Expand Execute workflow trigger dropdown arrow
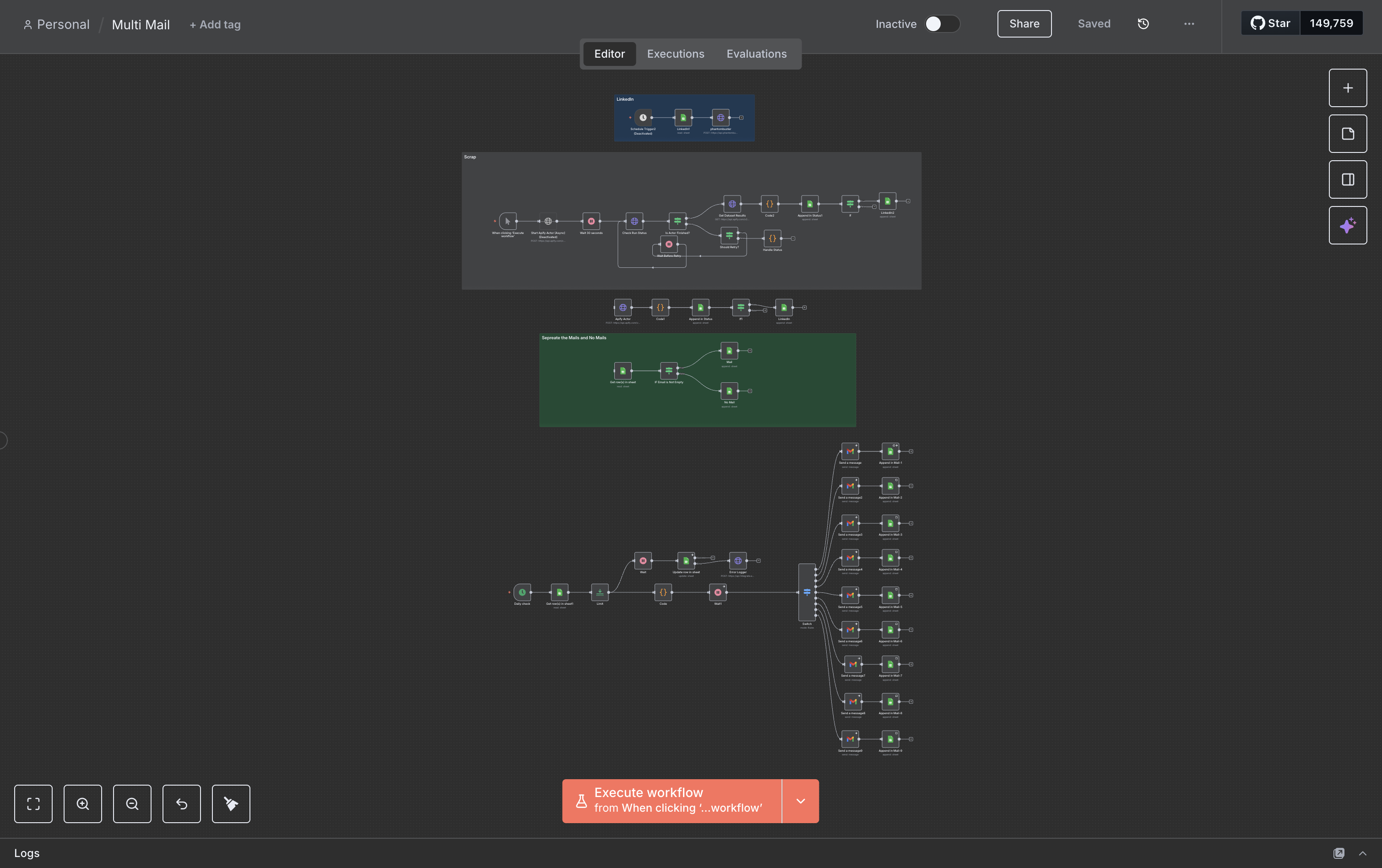The width and height of the screenshot is (1382, 868). (800, 801)
